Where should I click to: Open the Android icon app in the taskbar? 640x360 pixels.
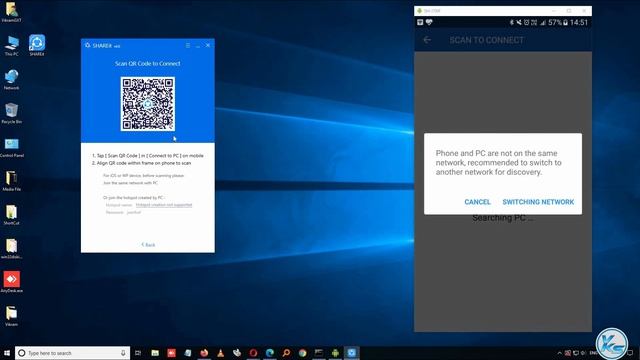(335, 353)
